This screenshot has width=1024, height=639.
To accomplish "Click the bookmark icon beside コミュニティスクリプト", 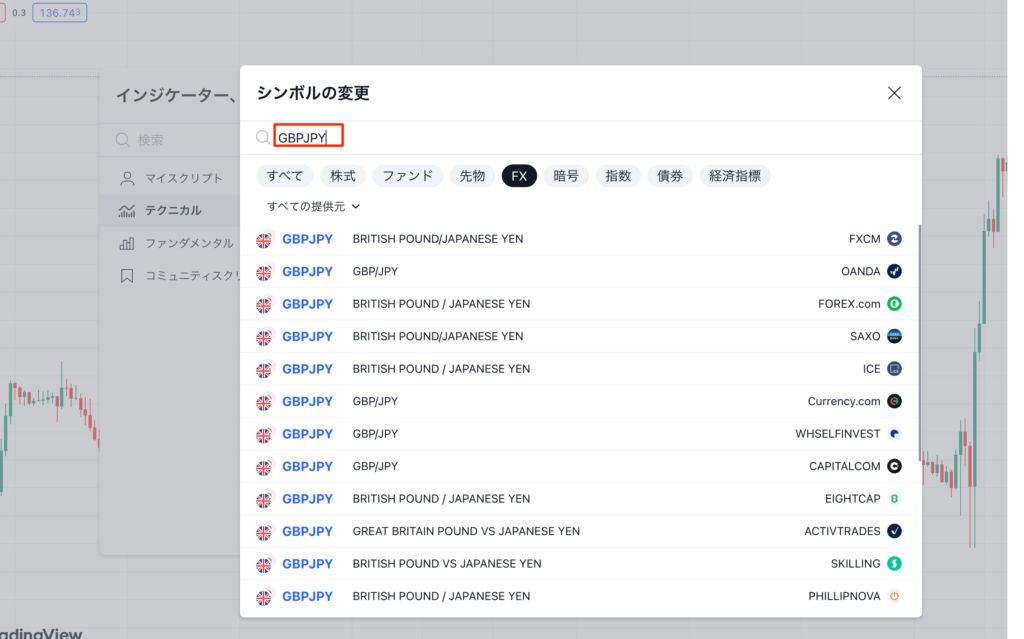I will 127,276.
